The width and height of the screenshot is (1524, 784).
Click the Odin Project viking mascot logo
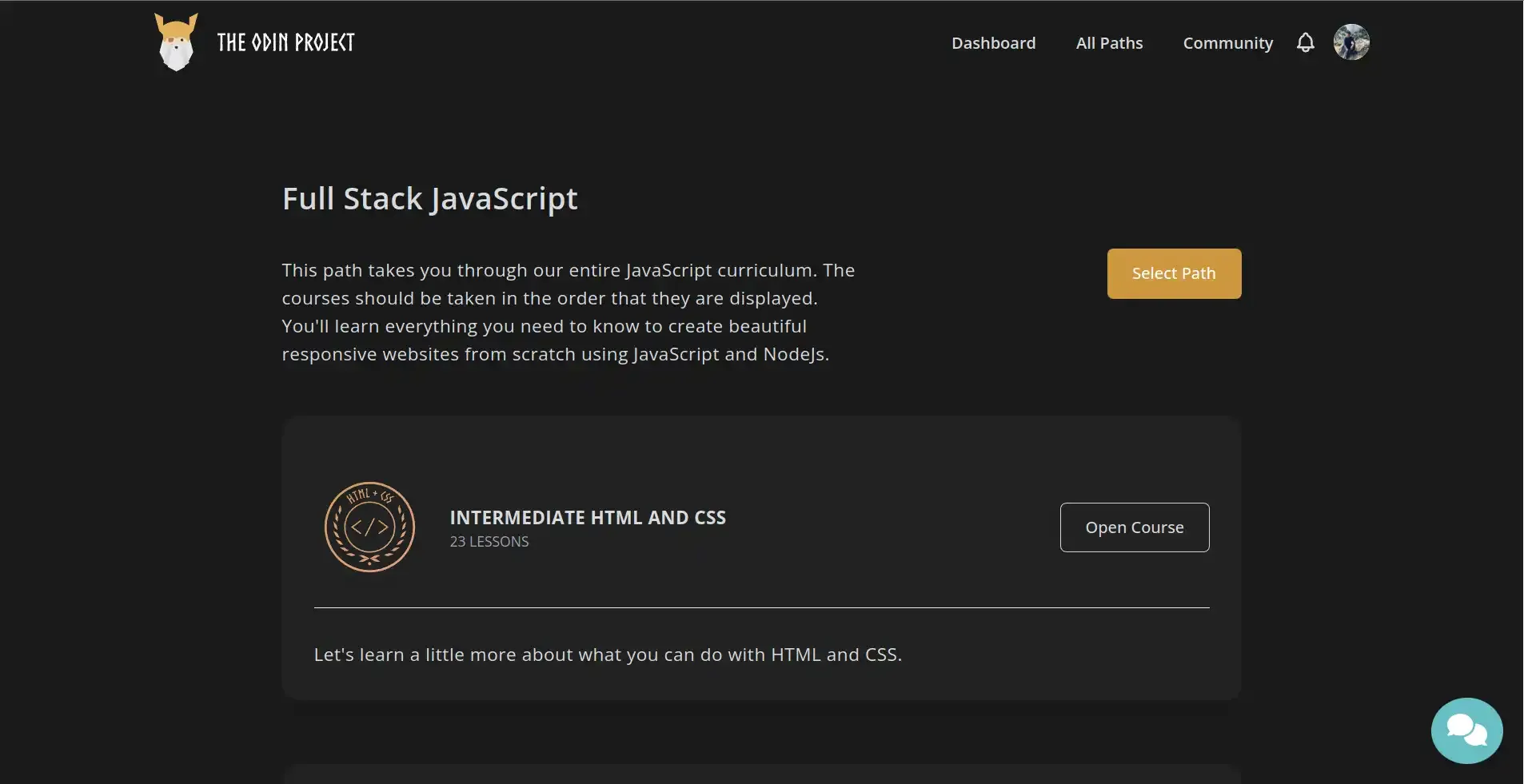tap(174, 42)
